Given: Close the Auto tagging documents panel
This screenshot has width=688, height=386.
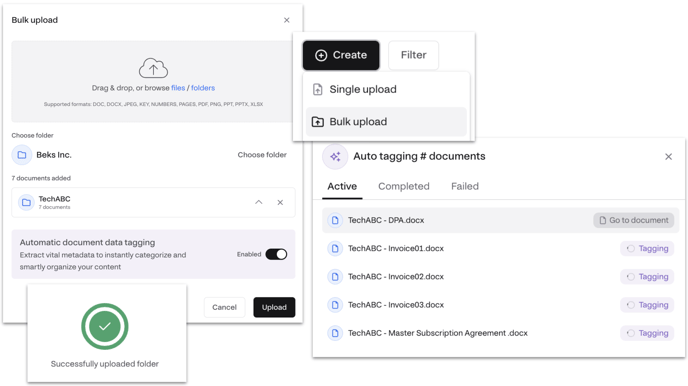Looking at the screenshot, I should [x=668, y=157].
